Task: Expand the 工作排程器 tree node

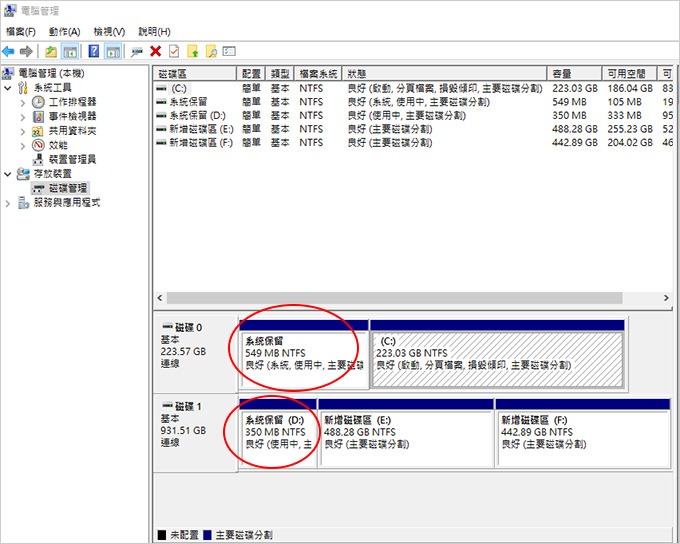Action: (23, 103)
